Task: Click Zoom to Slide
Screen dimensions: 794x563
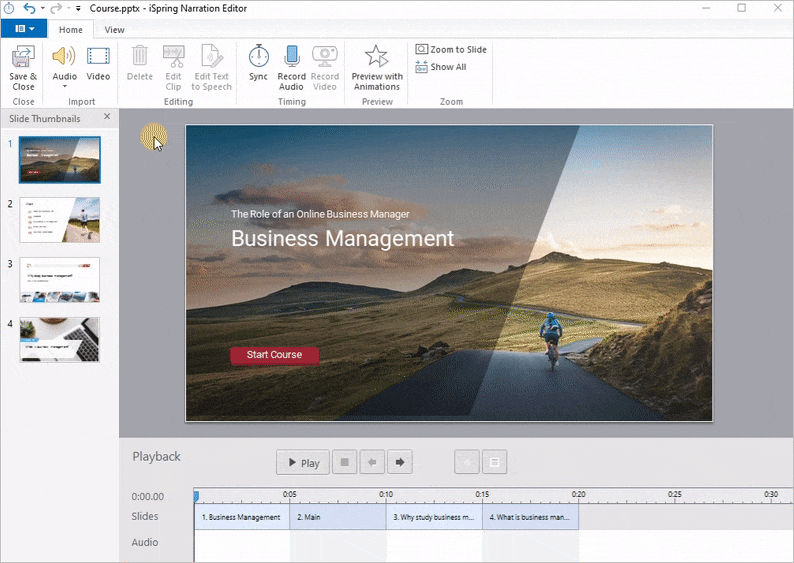Action: point(452,49)
